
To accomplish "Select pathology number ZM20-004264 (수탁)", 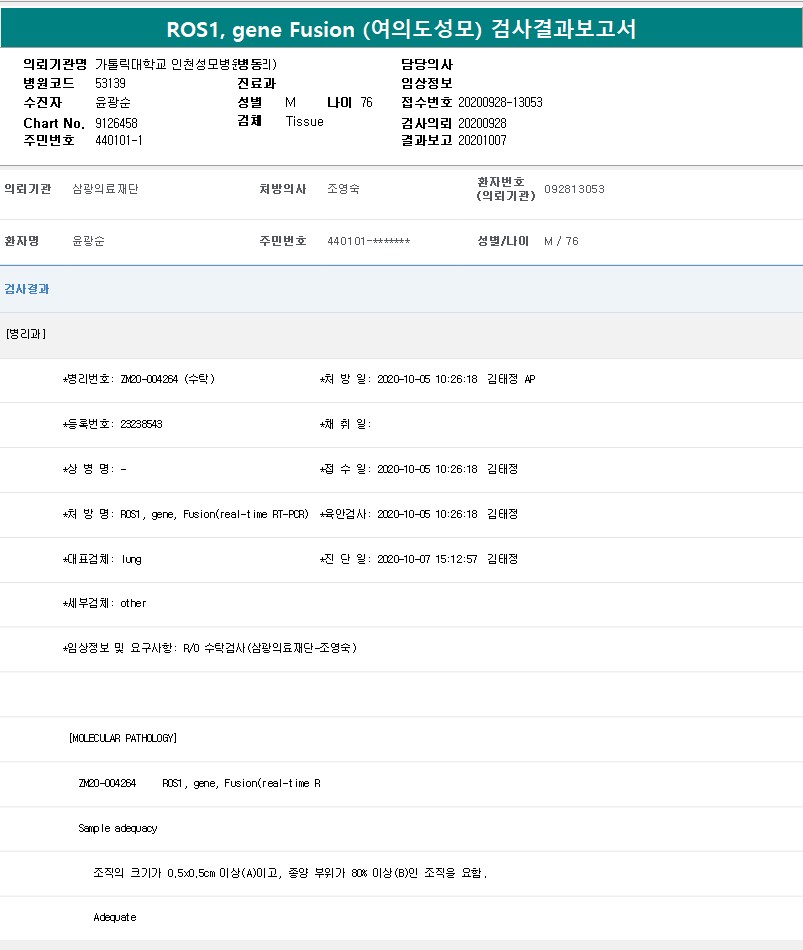I will point(167,380).
